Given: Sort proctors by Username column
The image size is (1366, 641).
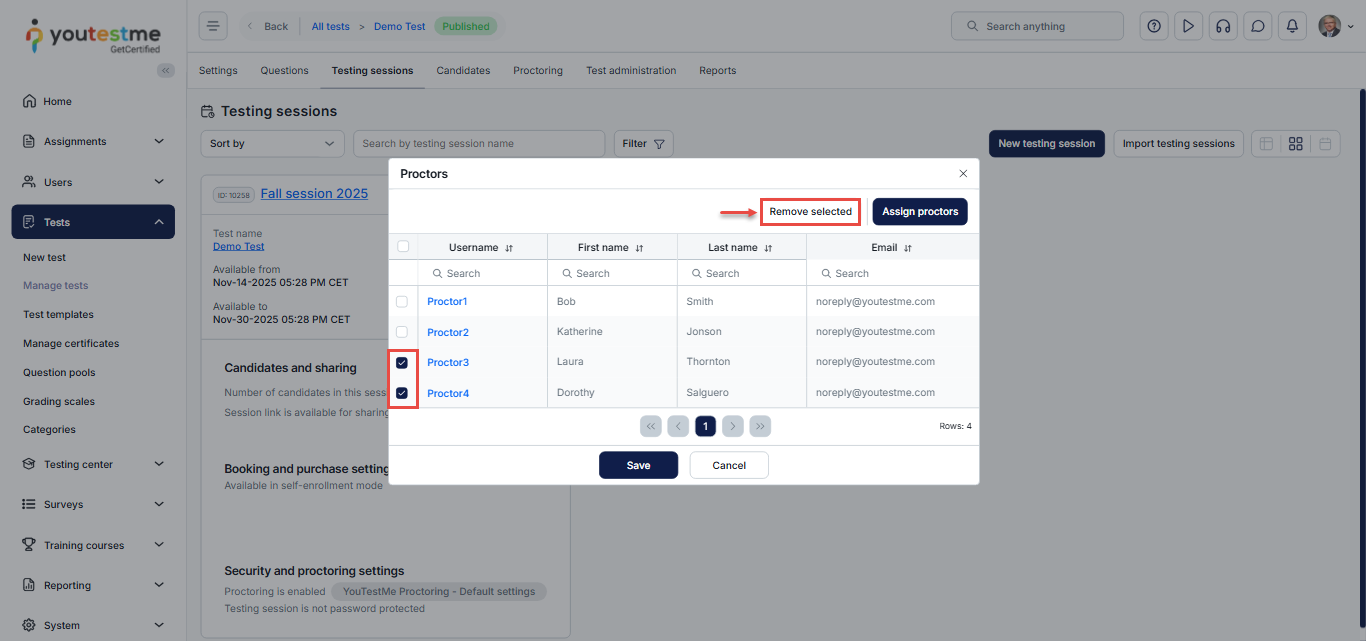Looking at the screenshot, I should (x=509, y=248).
